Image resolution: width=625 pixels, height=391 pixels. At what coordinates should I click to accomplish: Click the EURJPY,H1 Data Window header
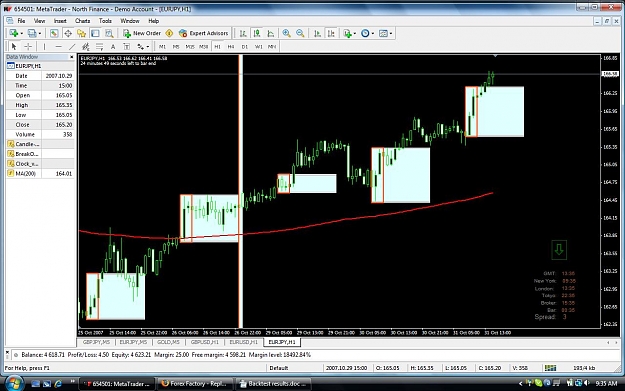[40, 66]
